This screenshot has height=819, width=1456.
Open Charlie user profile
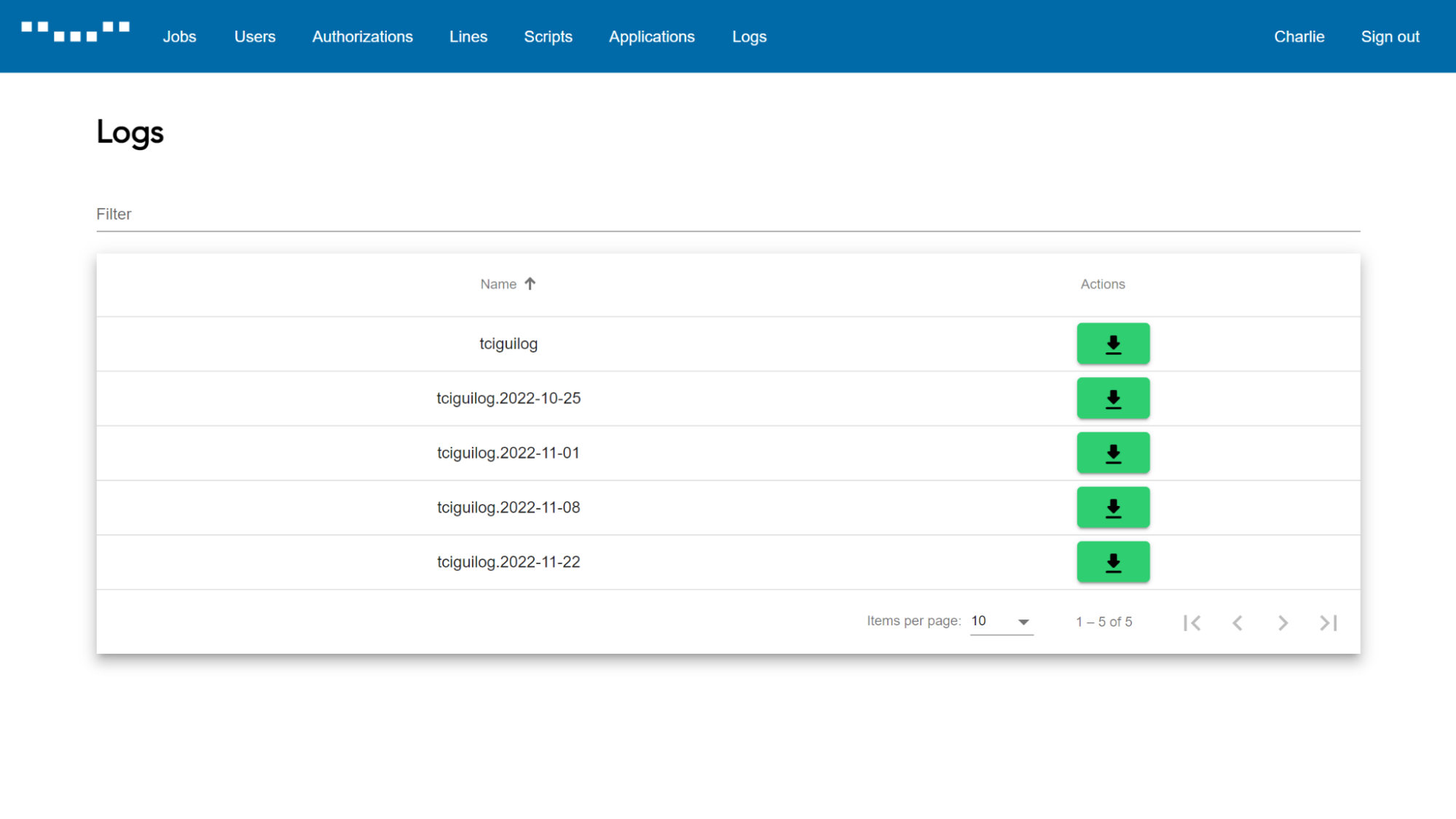[1299, 36]
